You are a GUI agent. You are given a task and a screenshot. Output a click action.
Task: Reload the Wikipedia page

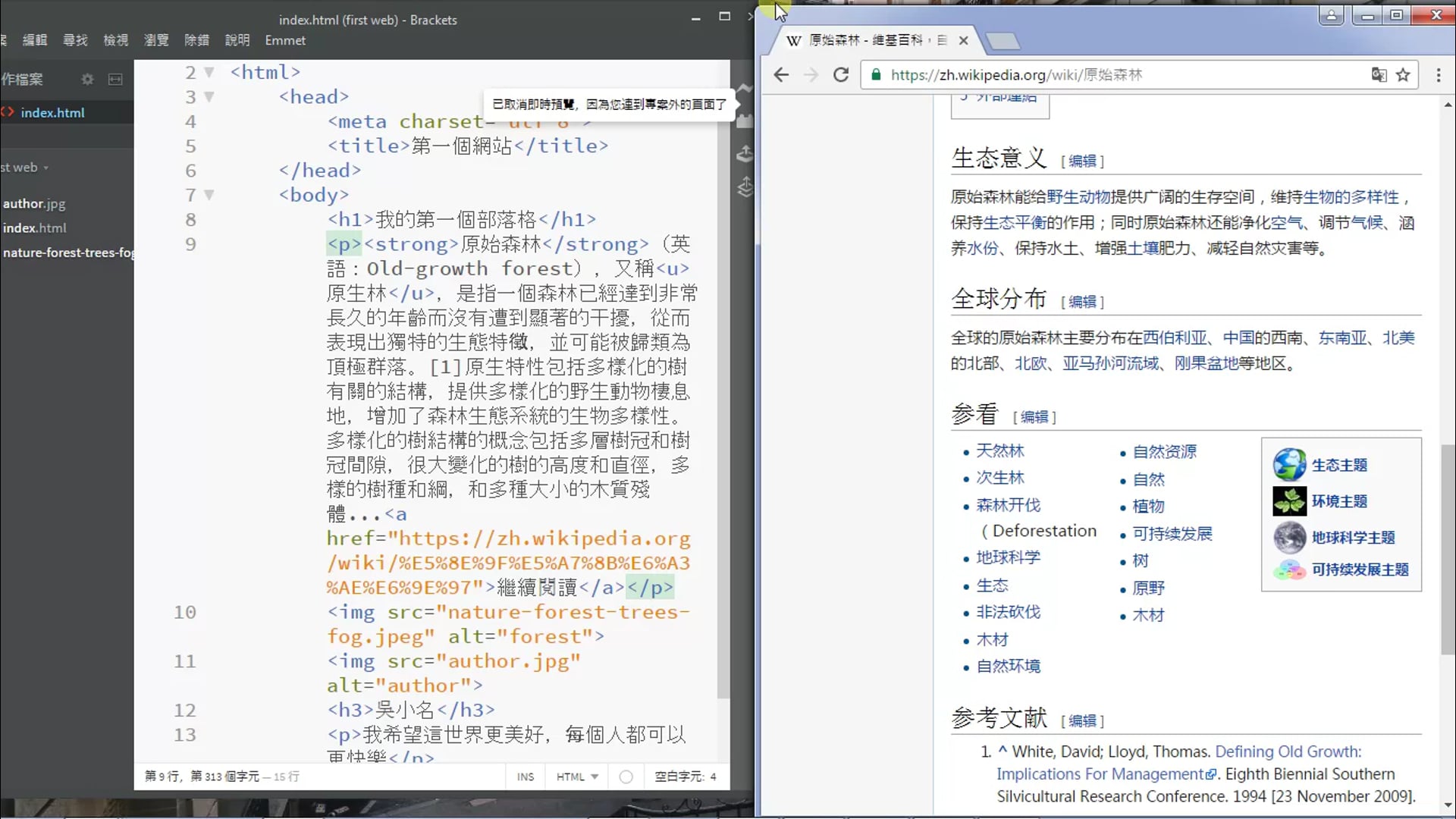point(840,74)
